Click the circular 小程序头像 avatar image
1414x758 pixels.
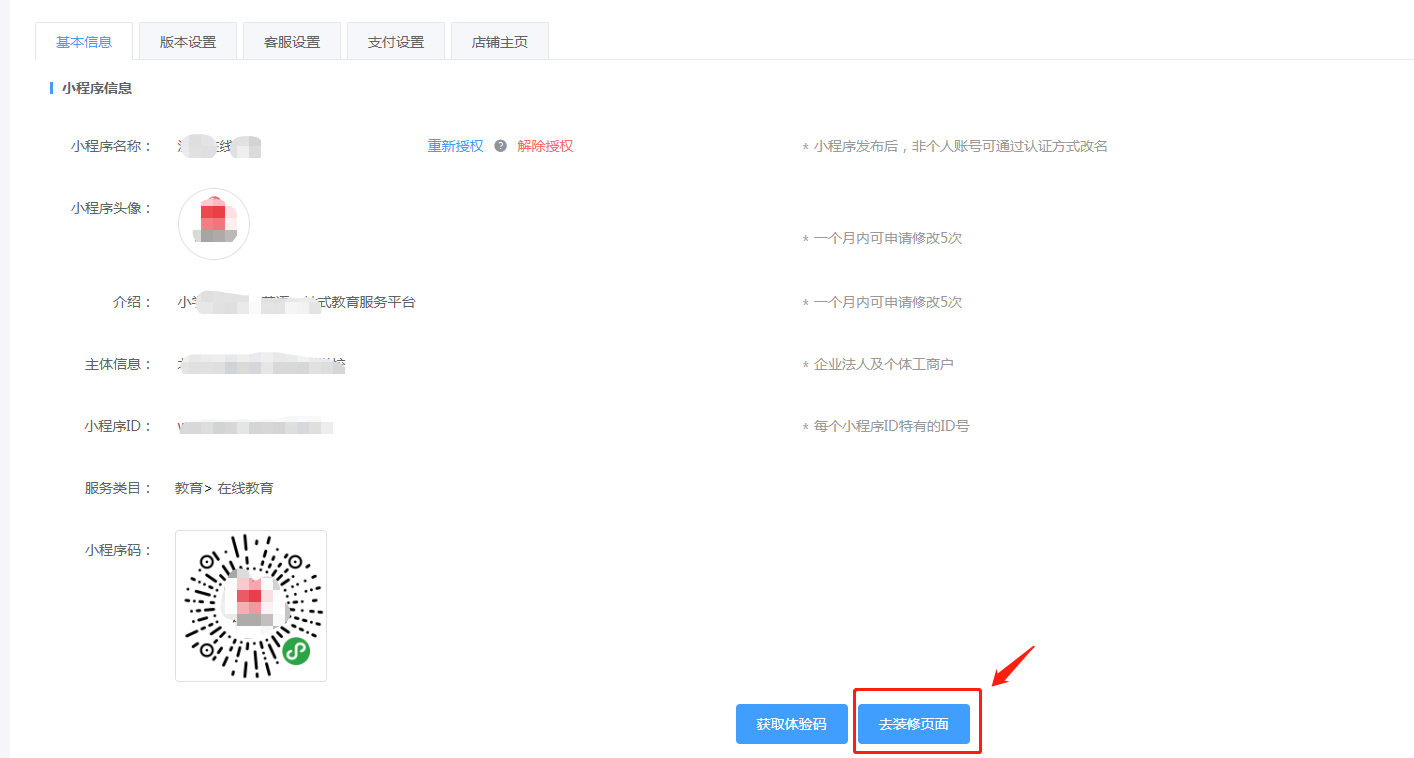pos(214,224)
